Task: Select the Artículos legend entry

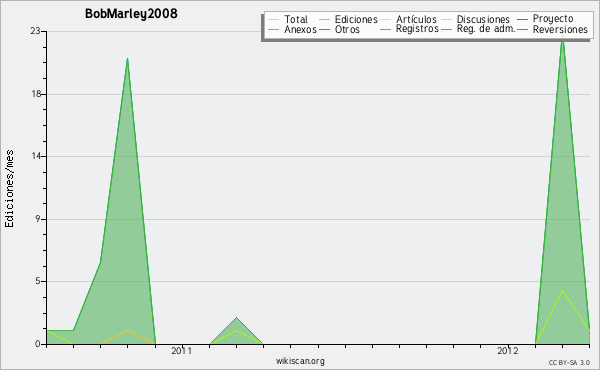Action: (x=416, y=19)
